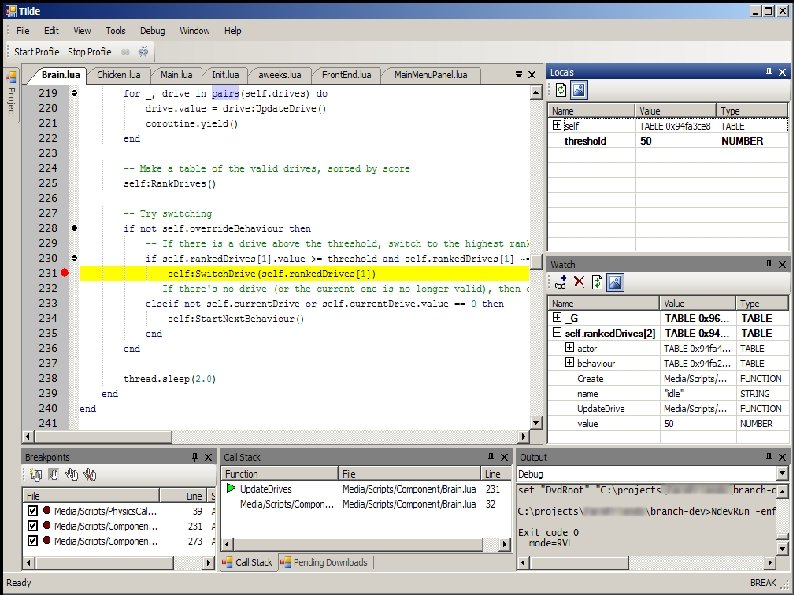Pin the Watch panel
The height and width of the screenshot is (595, 794).
coord(769,263)
